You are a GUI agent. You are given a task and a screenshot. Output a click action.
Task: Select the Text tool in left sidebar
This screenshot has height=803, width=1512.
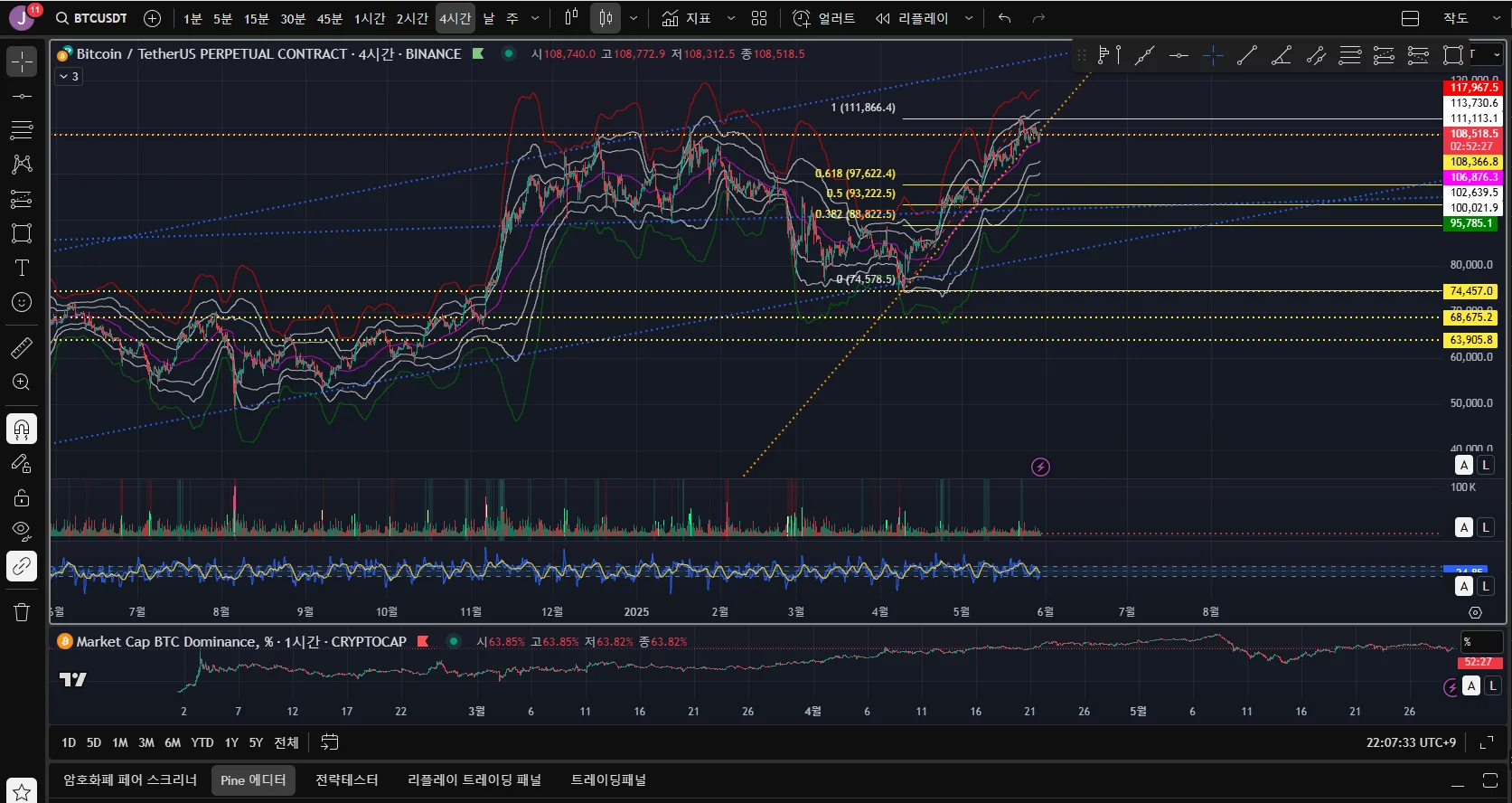pyautogui.click(x=22, y=268)
